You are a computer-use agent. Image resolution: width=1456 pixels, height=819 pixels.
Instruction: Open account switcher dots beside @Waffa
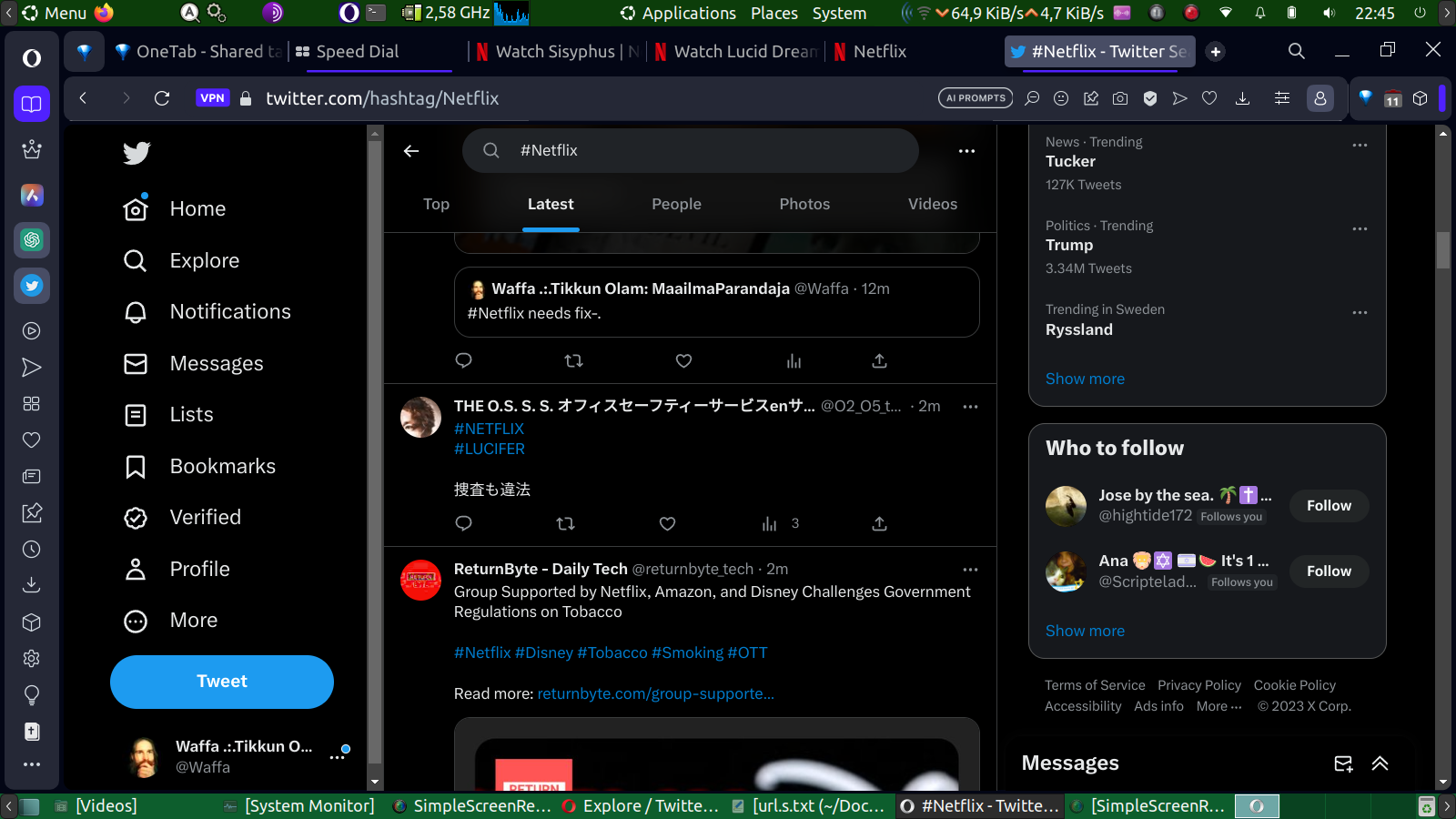(x=338, y=757)
